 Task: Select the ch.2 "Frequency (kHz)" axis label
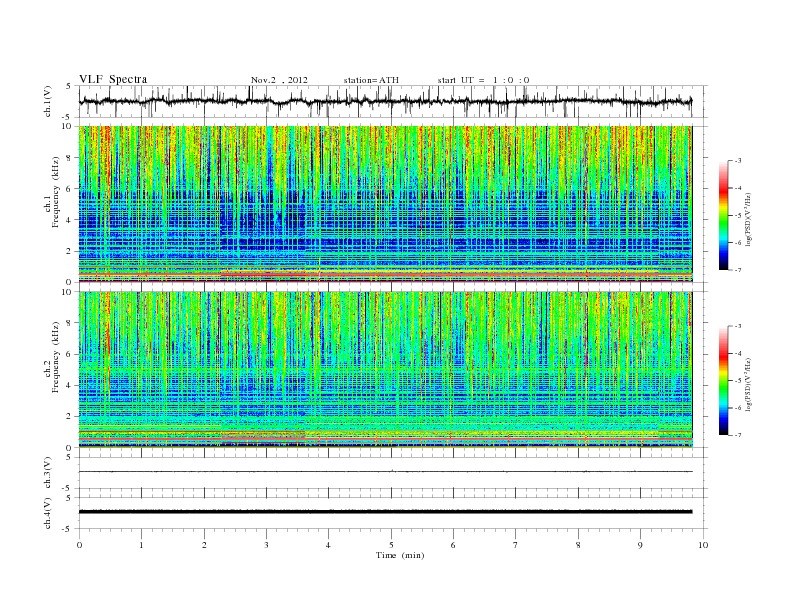pyautogui.click(x=56, y=356)
